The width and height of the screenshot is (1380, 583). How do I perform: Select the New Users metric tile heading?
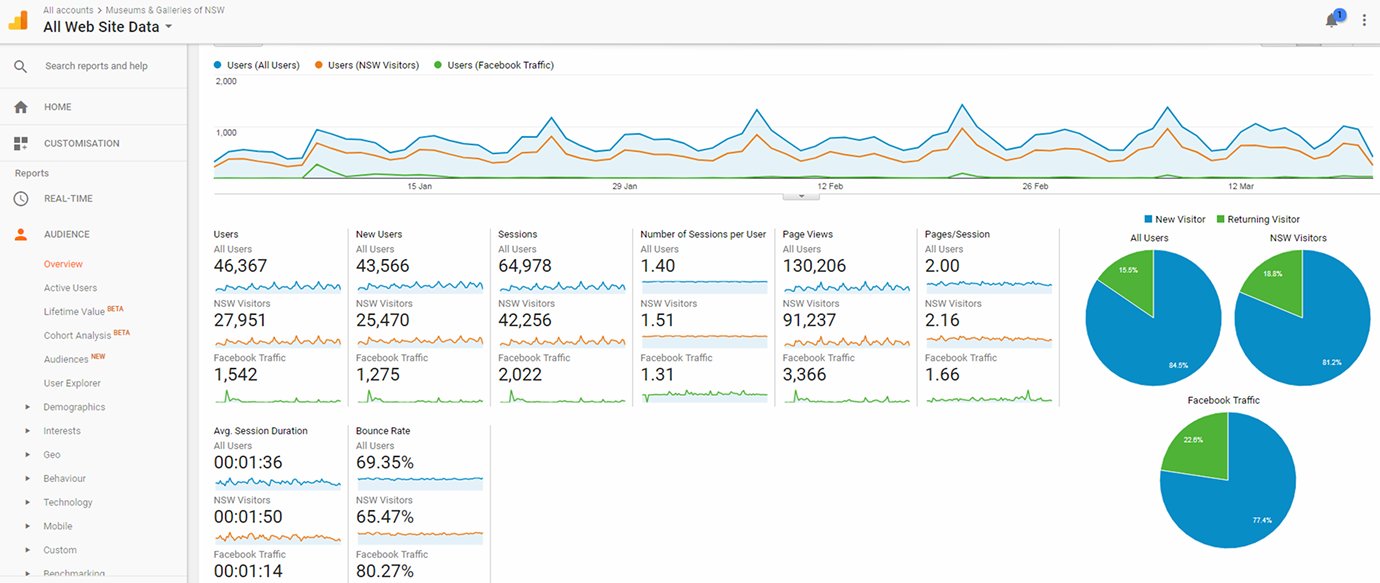pyautogui.click(x=378, y=234)
